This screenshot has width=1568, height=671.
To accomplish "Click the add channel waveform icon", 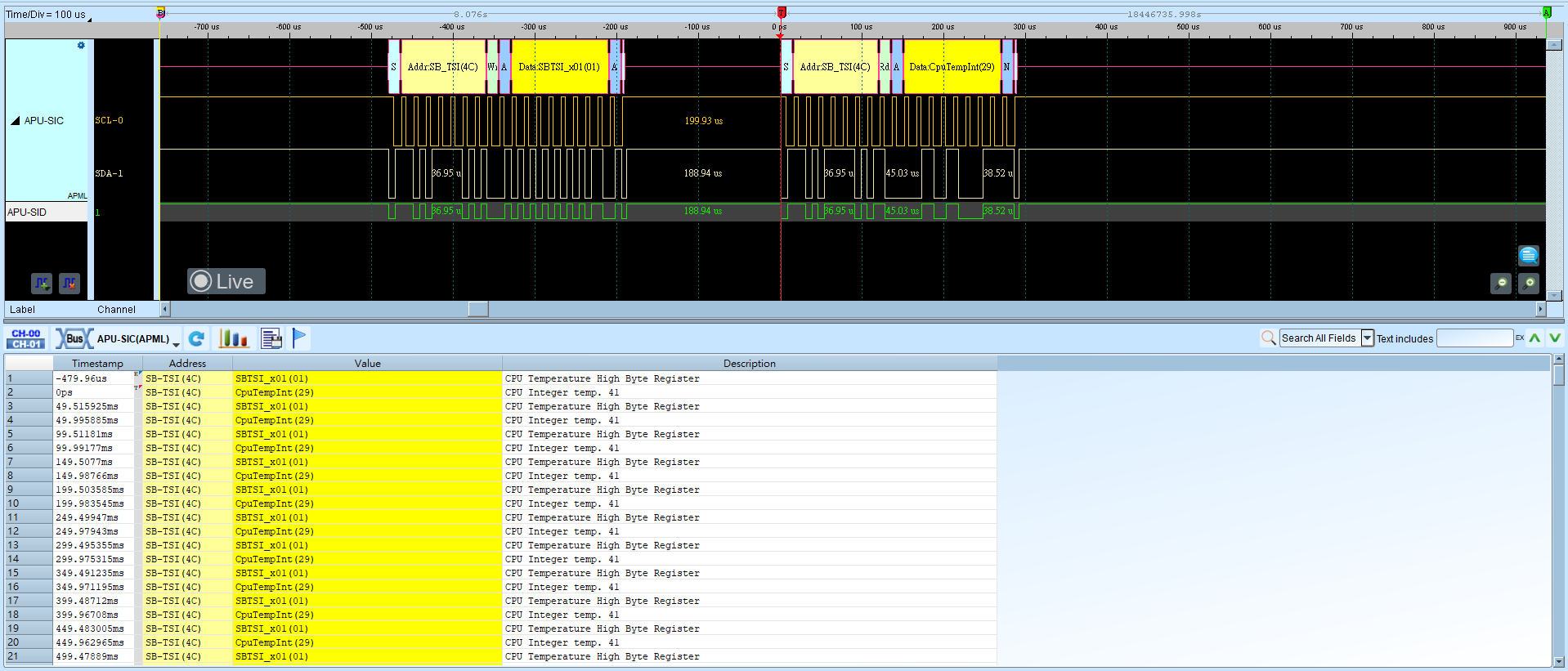I will coord(42,283).
